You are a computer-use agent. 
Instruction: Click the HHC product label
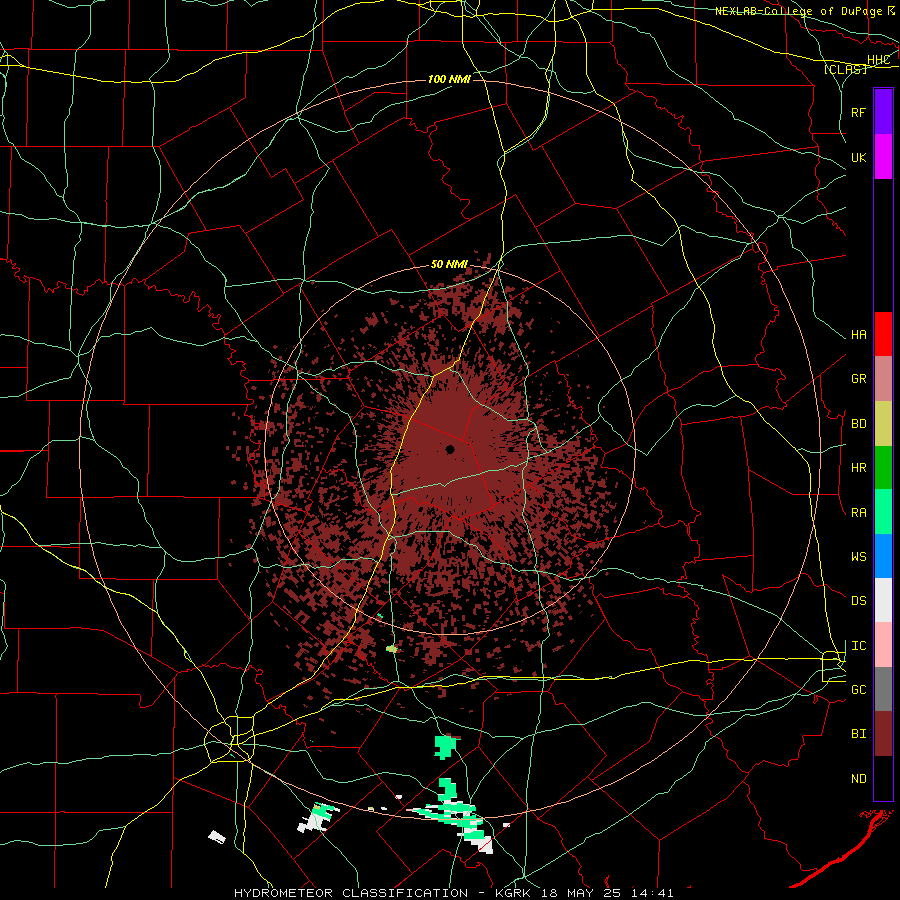[x=878, y=60]
